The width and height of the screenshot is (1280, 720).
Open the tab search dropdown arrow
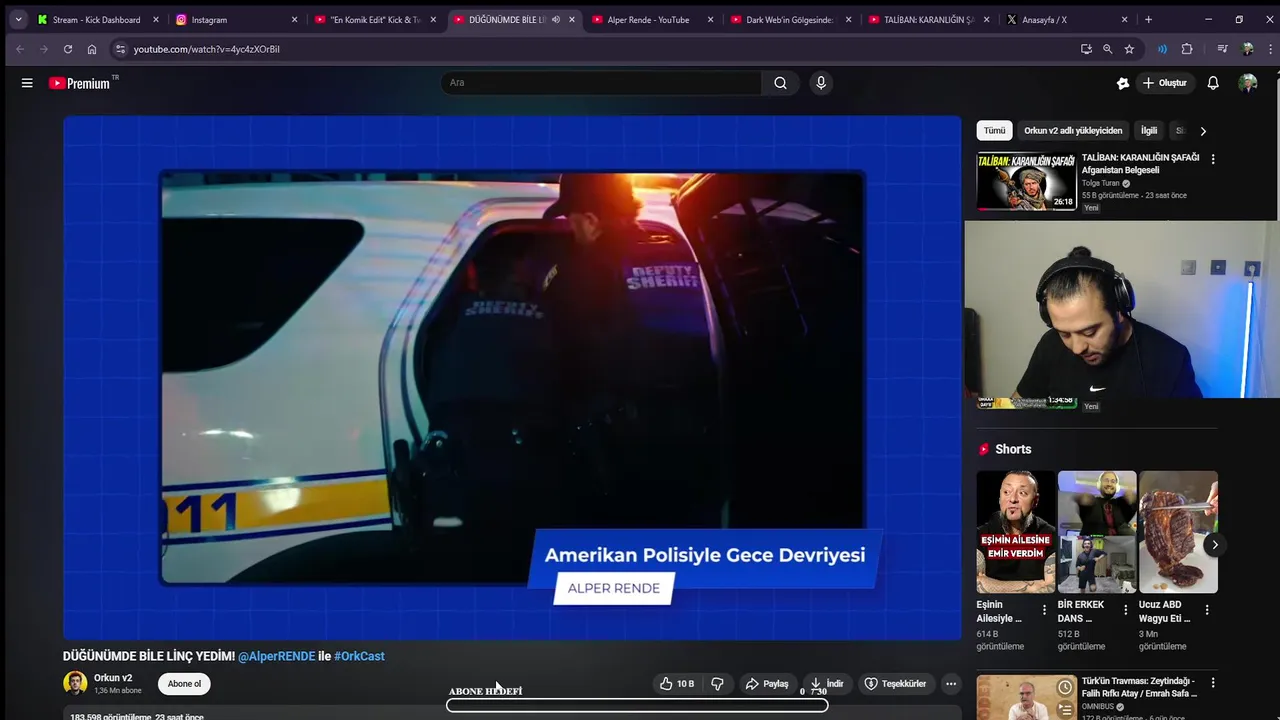pos(18,19)
